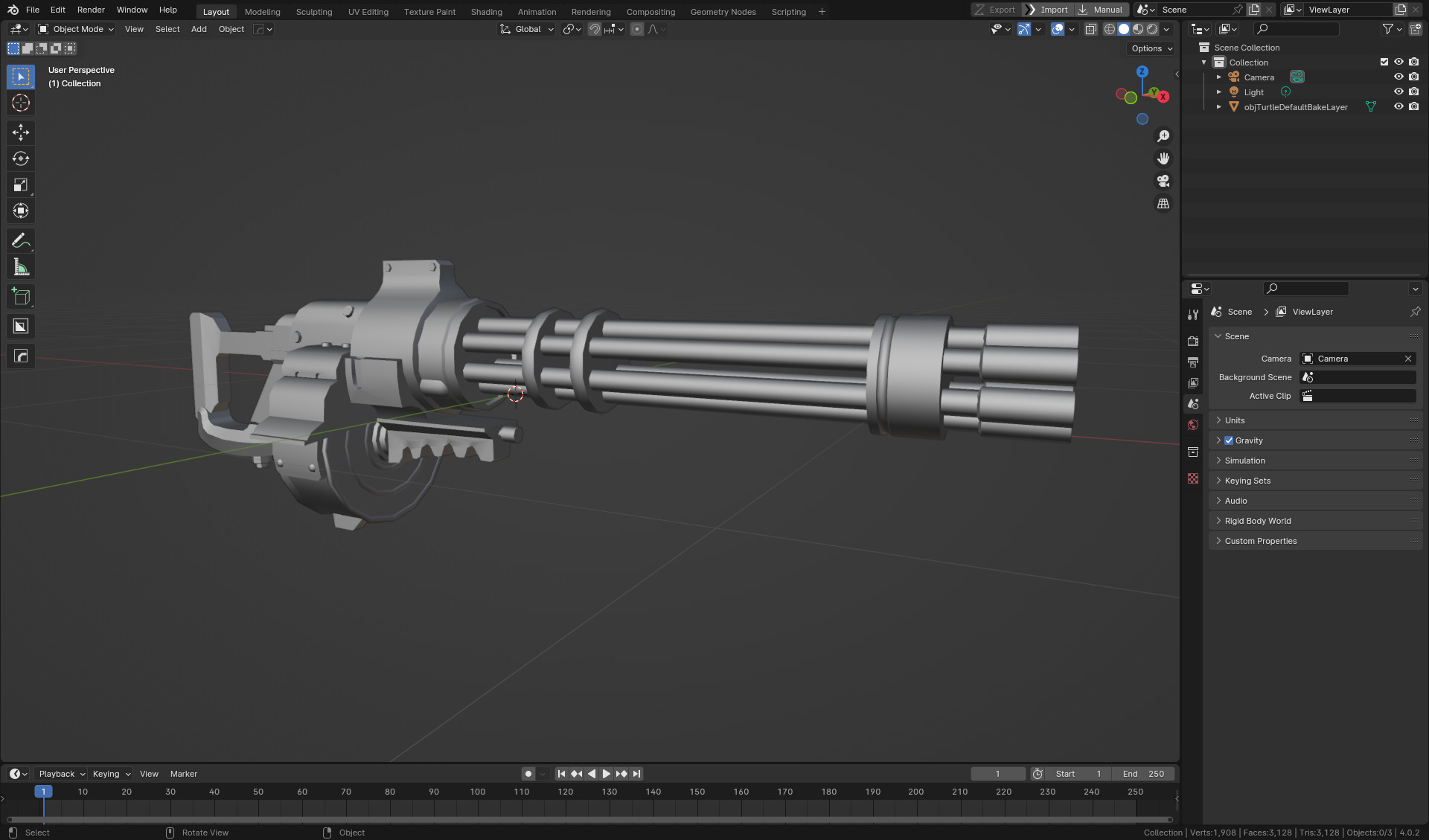Open the Object Mode dropdown
The height and width of the screenshot is (840, 1429).
pyautogui.click(x=76, y=29)
